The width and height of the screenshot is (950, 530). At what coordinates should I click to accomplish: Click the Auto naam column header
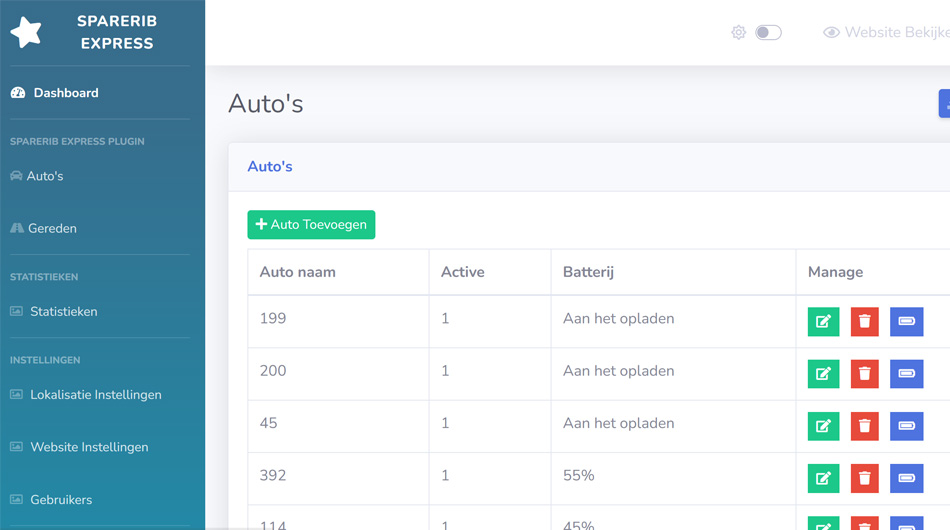[298, 272]
